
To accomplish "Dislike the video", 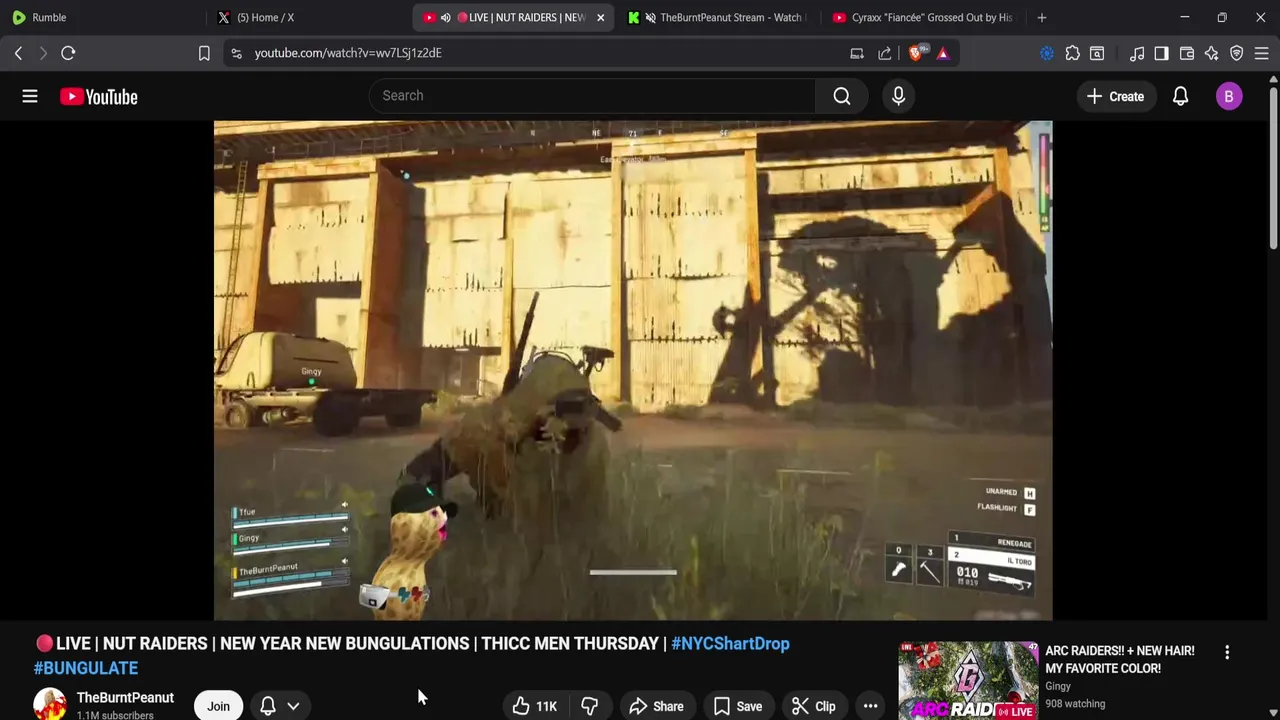I will [589, 706].
